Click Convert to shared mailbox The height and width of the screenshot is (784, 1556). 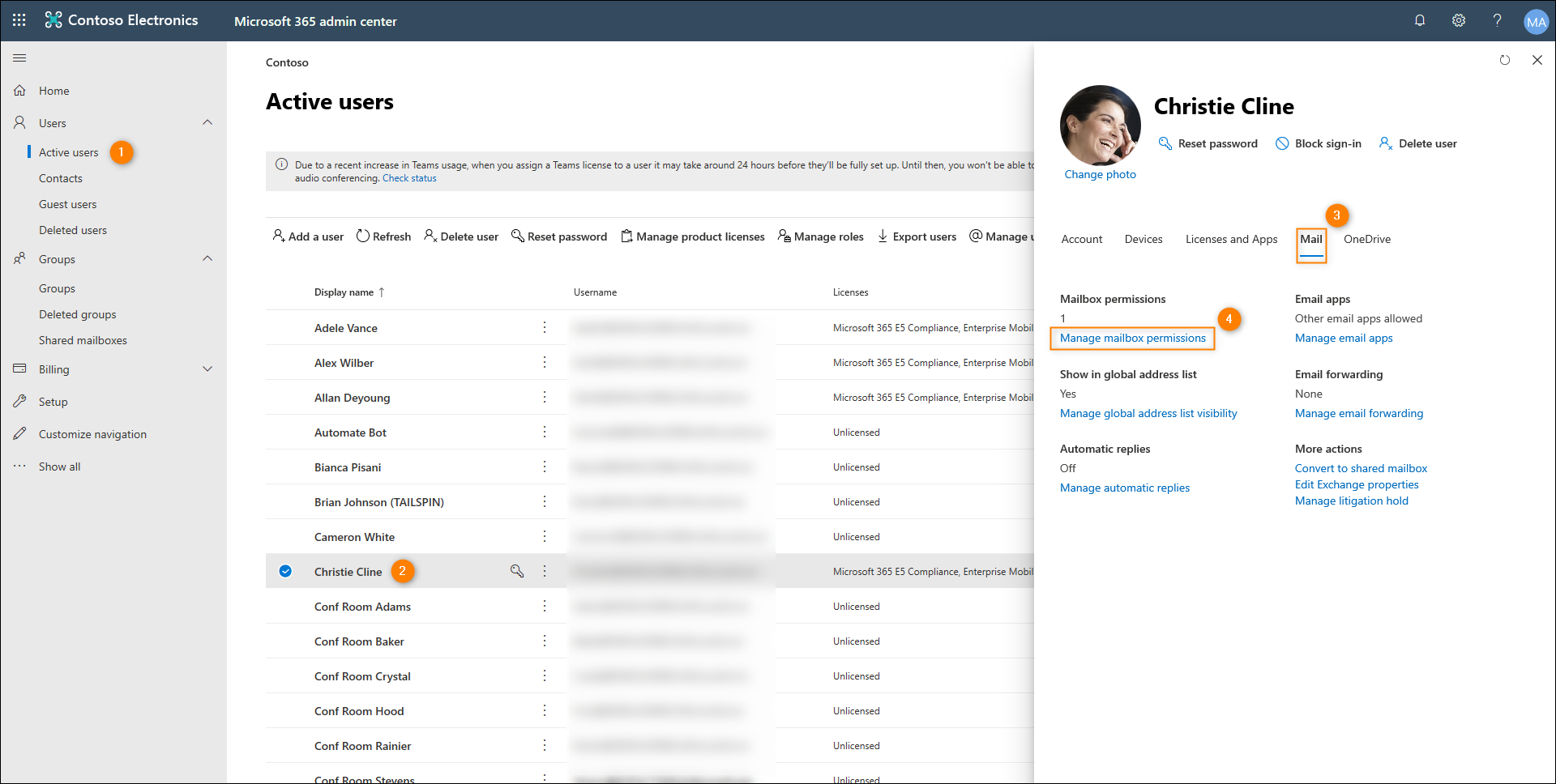tap(1361, 468)
